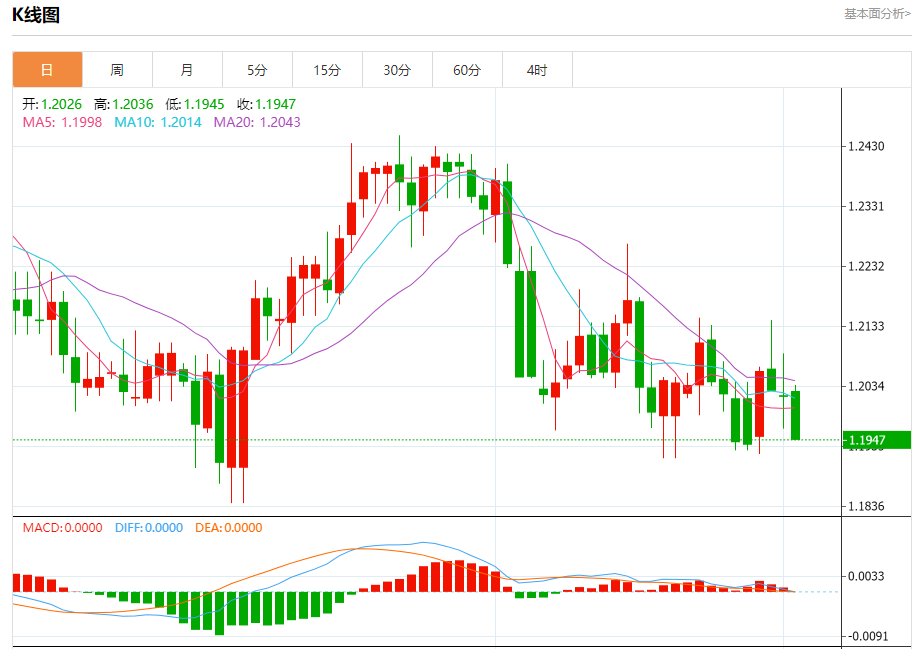The image size is (914, 649).
Task: Click the MA10: 1.2014 label
Action: pyautogui.click(x=158, y=122)
